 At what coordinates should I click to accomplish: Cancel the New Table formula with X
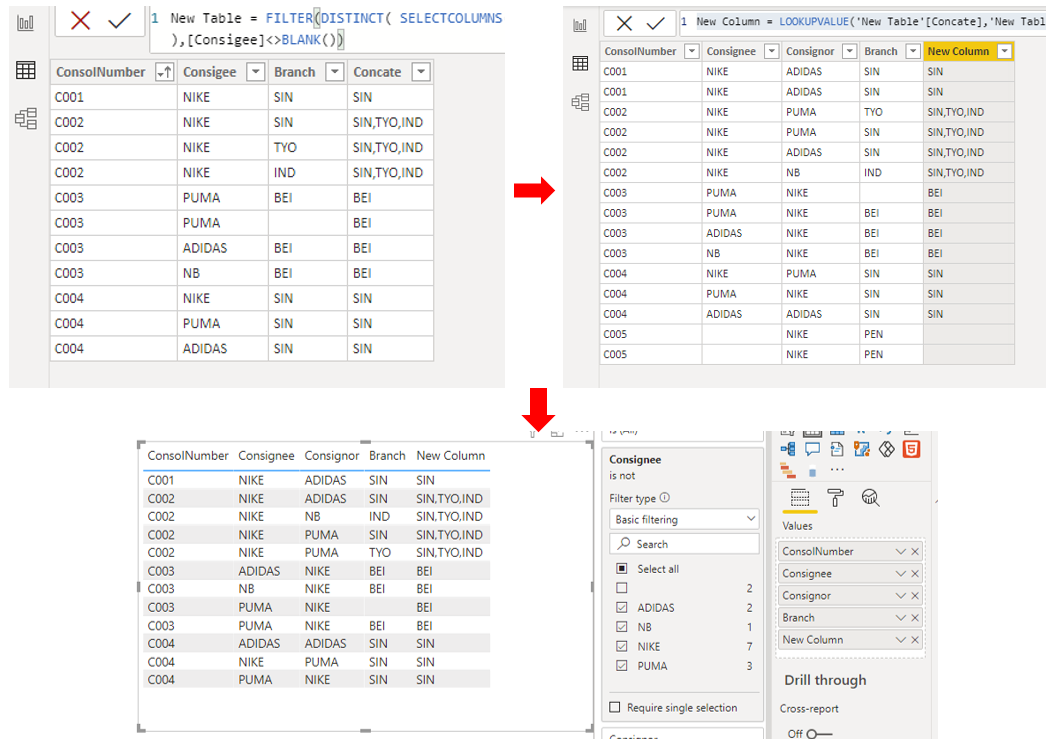tap(81, 21)
